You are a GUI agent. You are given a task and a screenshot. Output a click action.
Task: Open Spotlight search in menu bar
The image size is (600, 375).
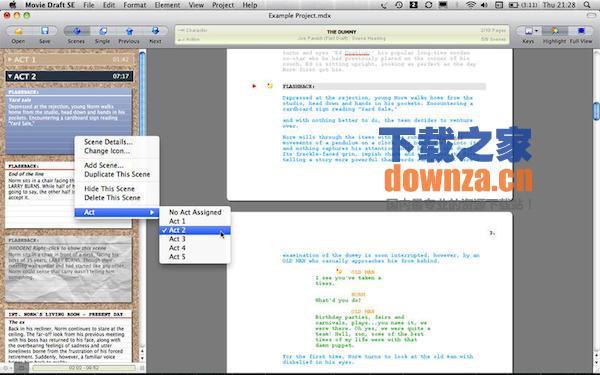click(587, 5)
